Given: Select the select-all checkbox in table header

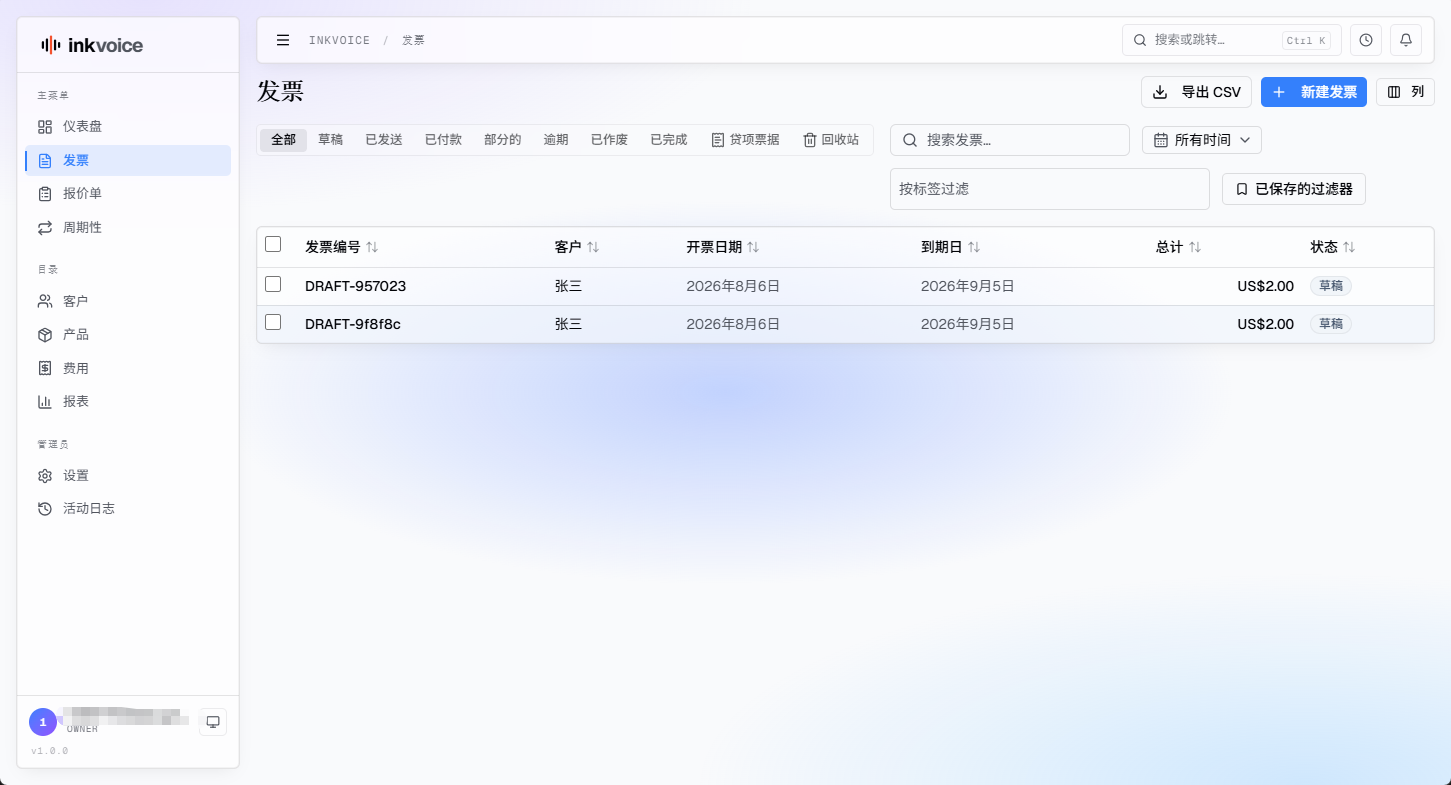Looking at the screenshot, I should point(273,244).
